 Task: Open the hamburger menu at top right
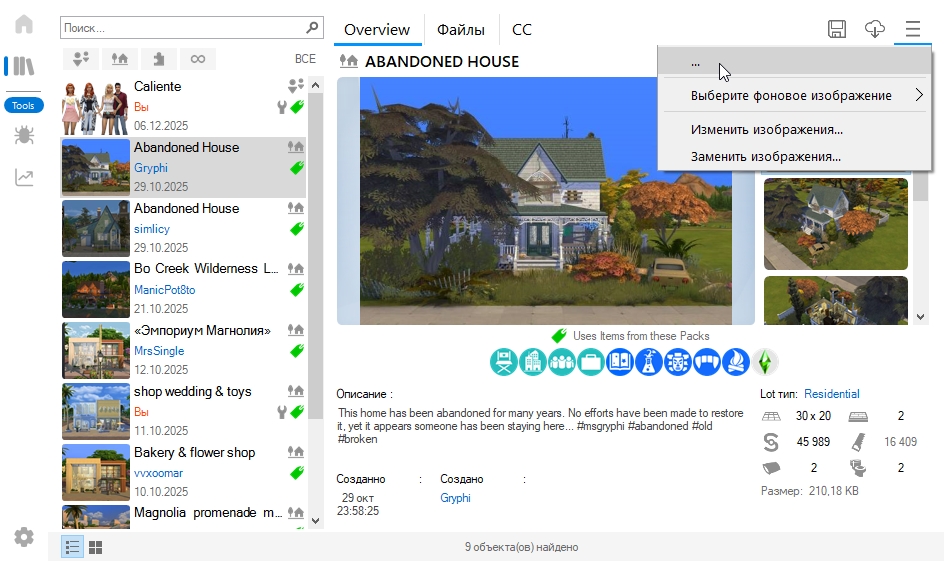pos(913,29)
